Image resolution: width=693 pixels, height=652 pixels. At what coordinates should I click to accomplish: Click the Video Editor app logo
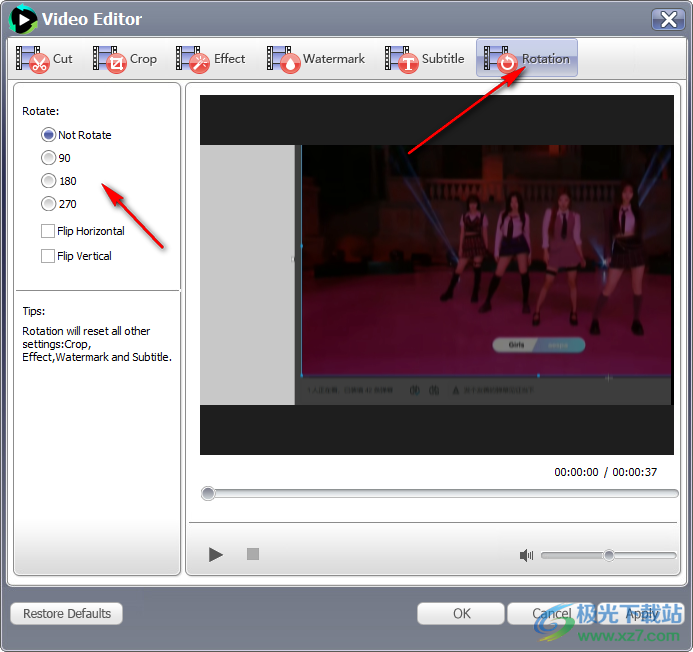23,19
